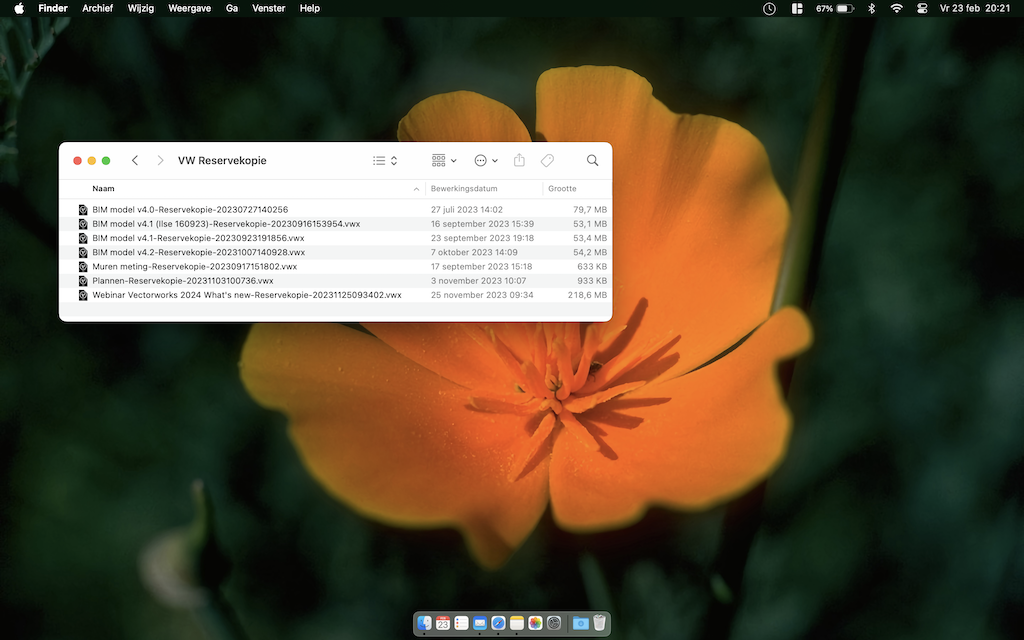Click Vectorworks file icon of Muren meting
Image resolution: width=1024 pixels, height=640 pixels.
[83, 266]
